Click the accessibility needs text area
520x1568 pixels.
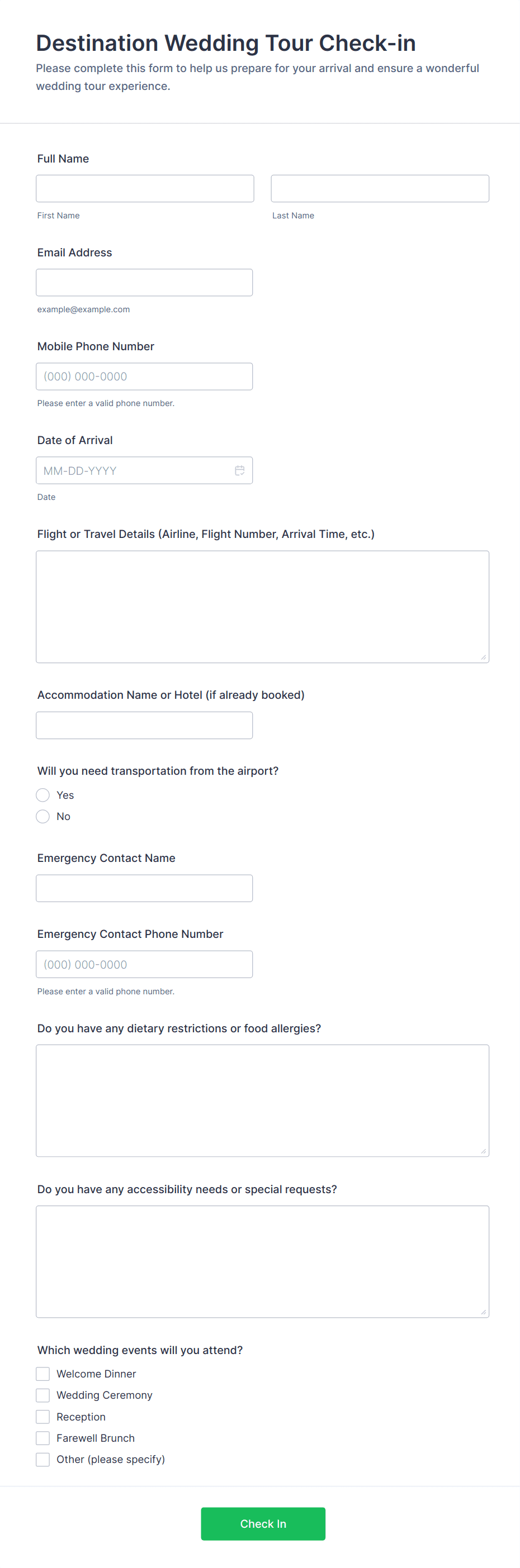(x=263, y=1262)
